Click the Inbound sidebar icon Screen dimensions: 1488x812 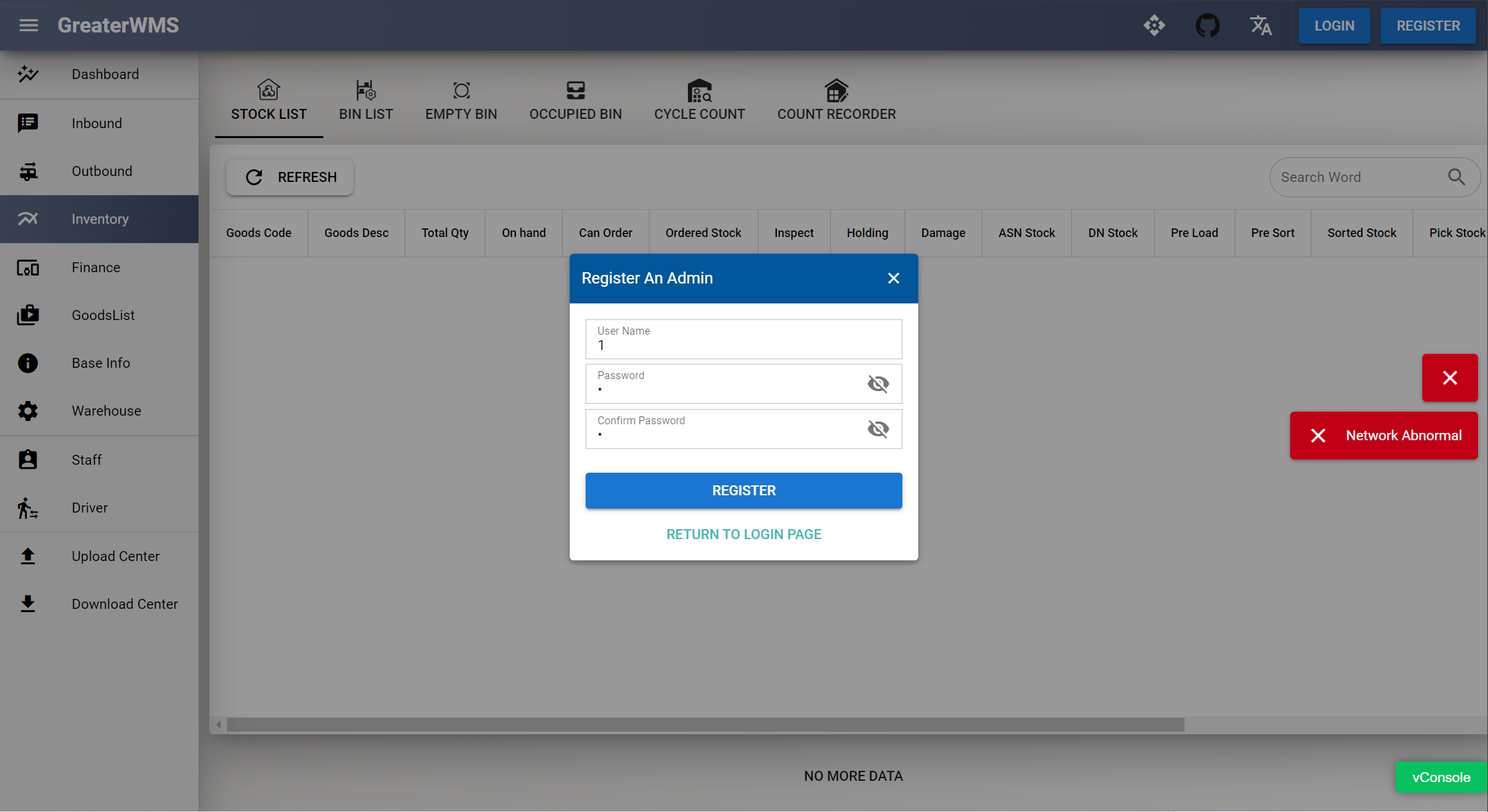tap(28, 123)
